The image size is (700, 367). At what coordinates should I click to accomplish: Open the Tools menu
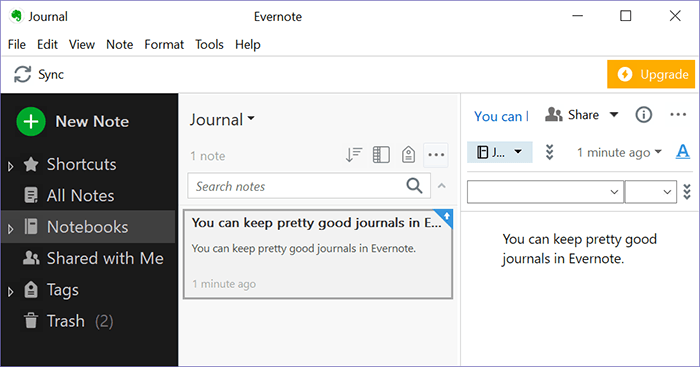pyautogui.click(x=209, y=45)
